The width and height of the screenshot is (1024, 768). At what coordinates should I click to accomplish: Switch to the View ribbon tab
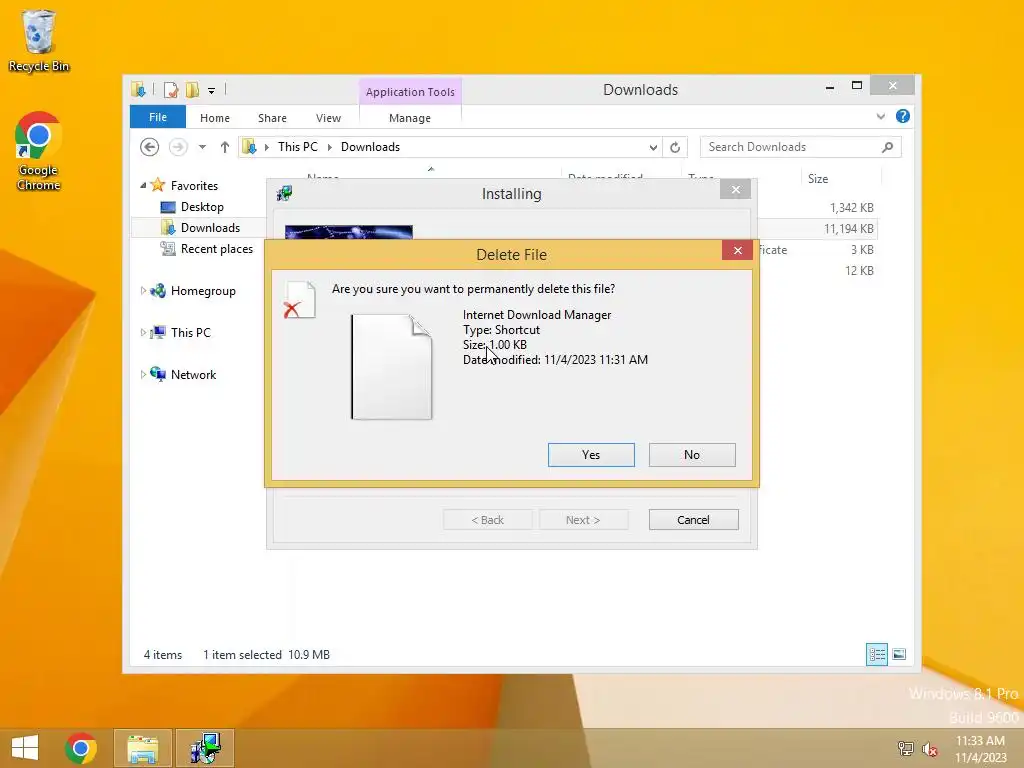click(x=328, y=118)
